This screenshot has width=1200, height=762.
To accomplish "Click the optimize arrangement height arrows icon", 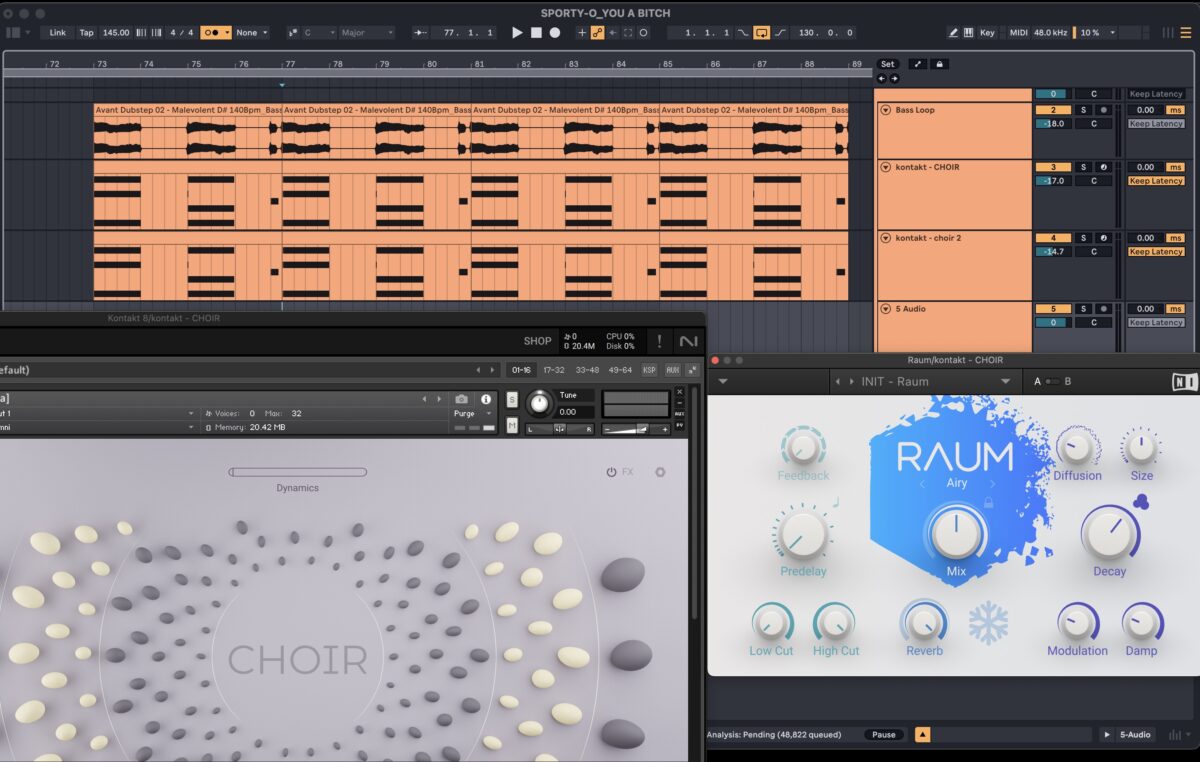I will 917,64.
